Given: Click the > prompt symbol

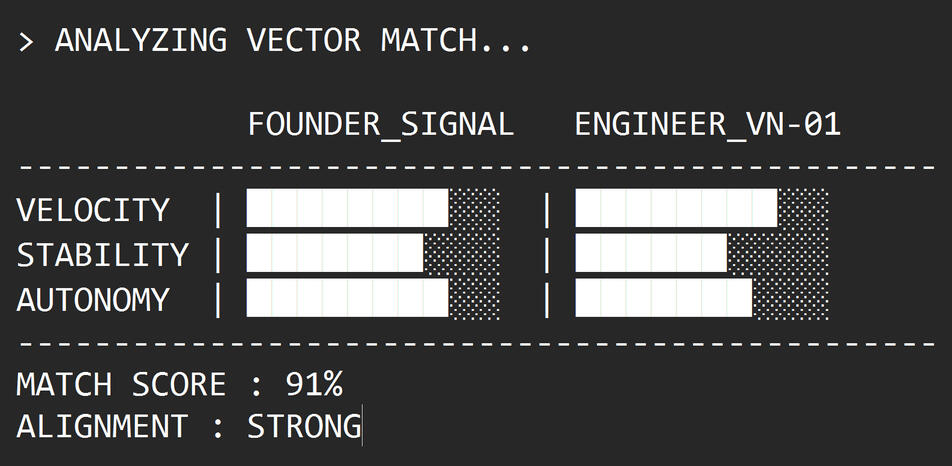Looking at the screenshot, I should [27, 43].
